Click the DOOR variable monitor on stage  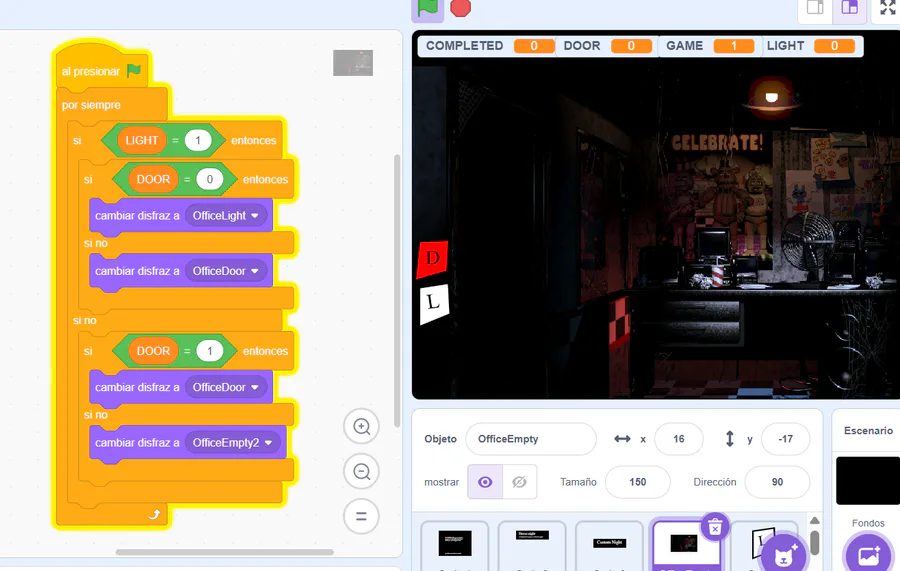coord(607,46)
